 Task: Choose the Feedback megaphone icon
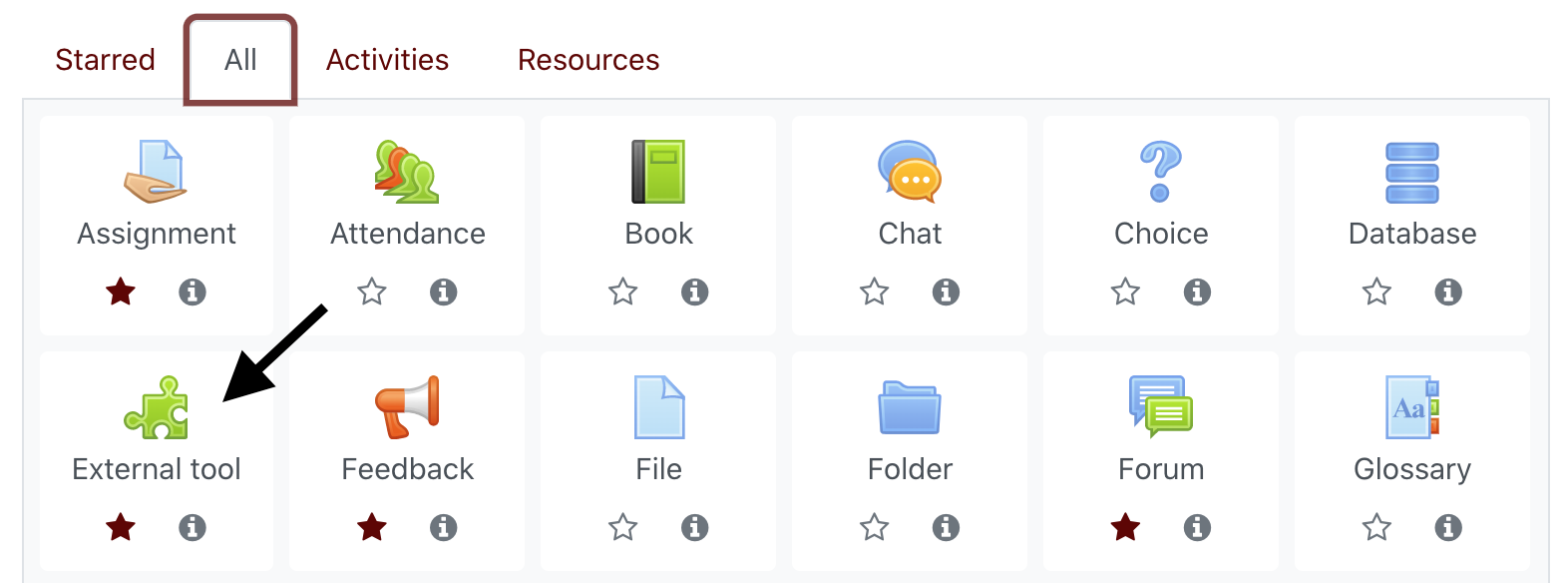(x=407, y=407)
